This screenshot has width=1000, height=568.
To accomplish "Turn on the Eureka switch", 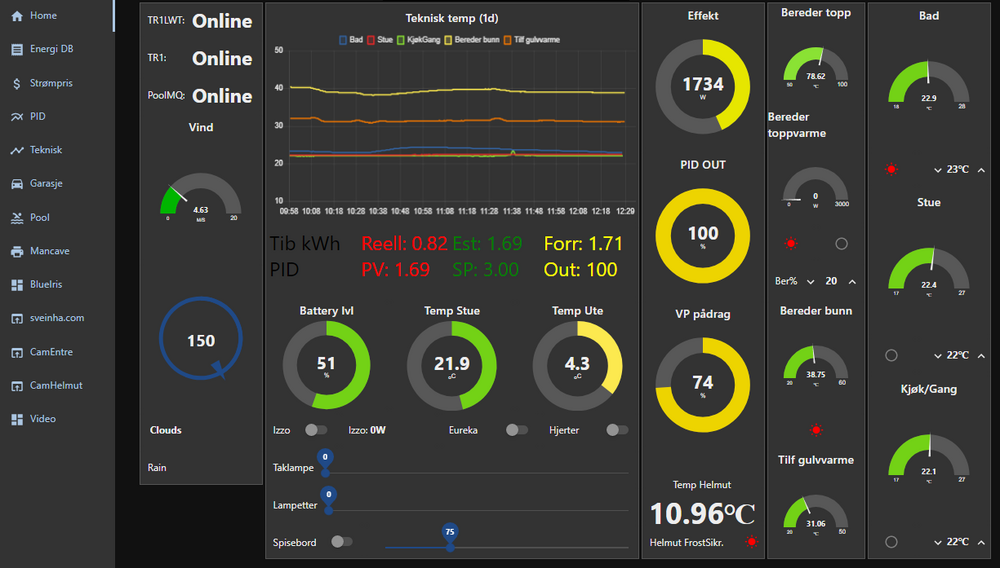I will click(x=516, y=430).
